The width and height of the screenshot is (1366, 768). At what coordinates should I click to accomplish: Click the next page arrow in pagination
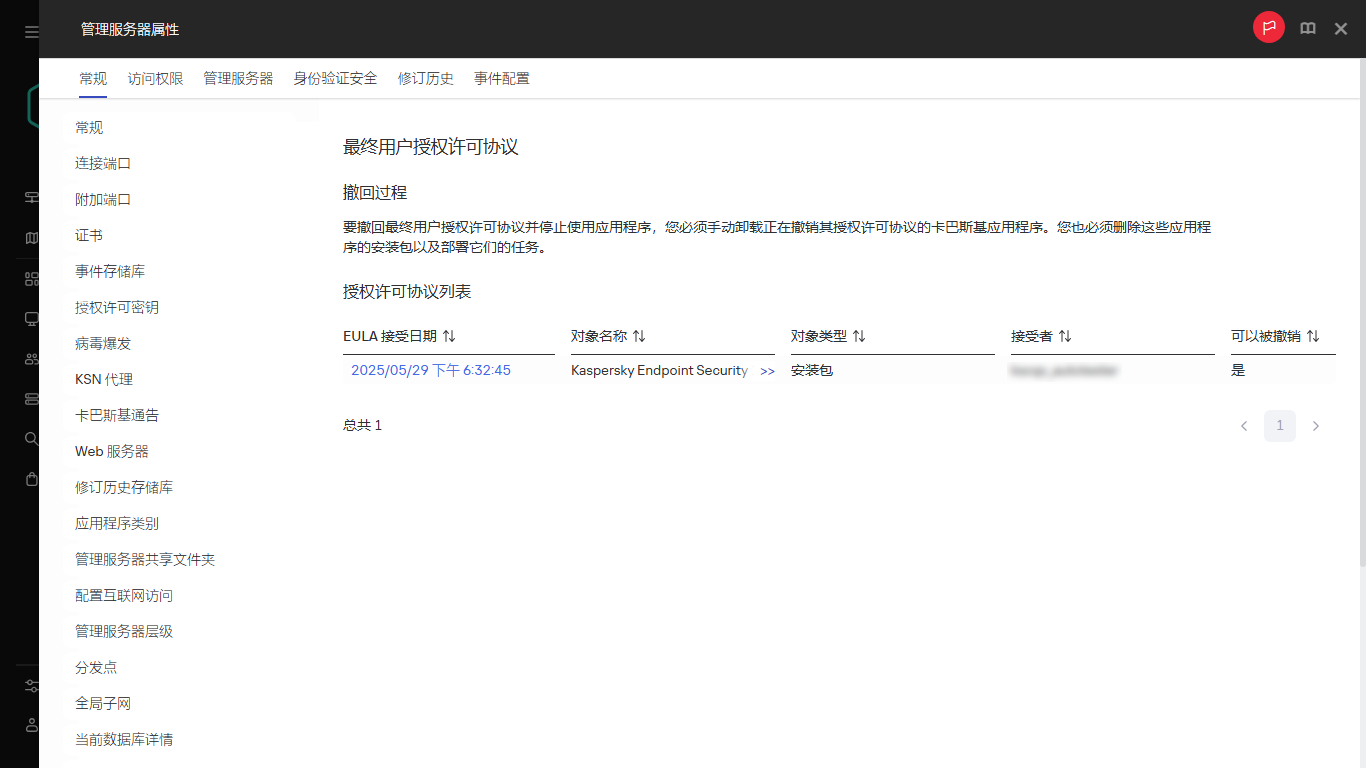1314,425
